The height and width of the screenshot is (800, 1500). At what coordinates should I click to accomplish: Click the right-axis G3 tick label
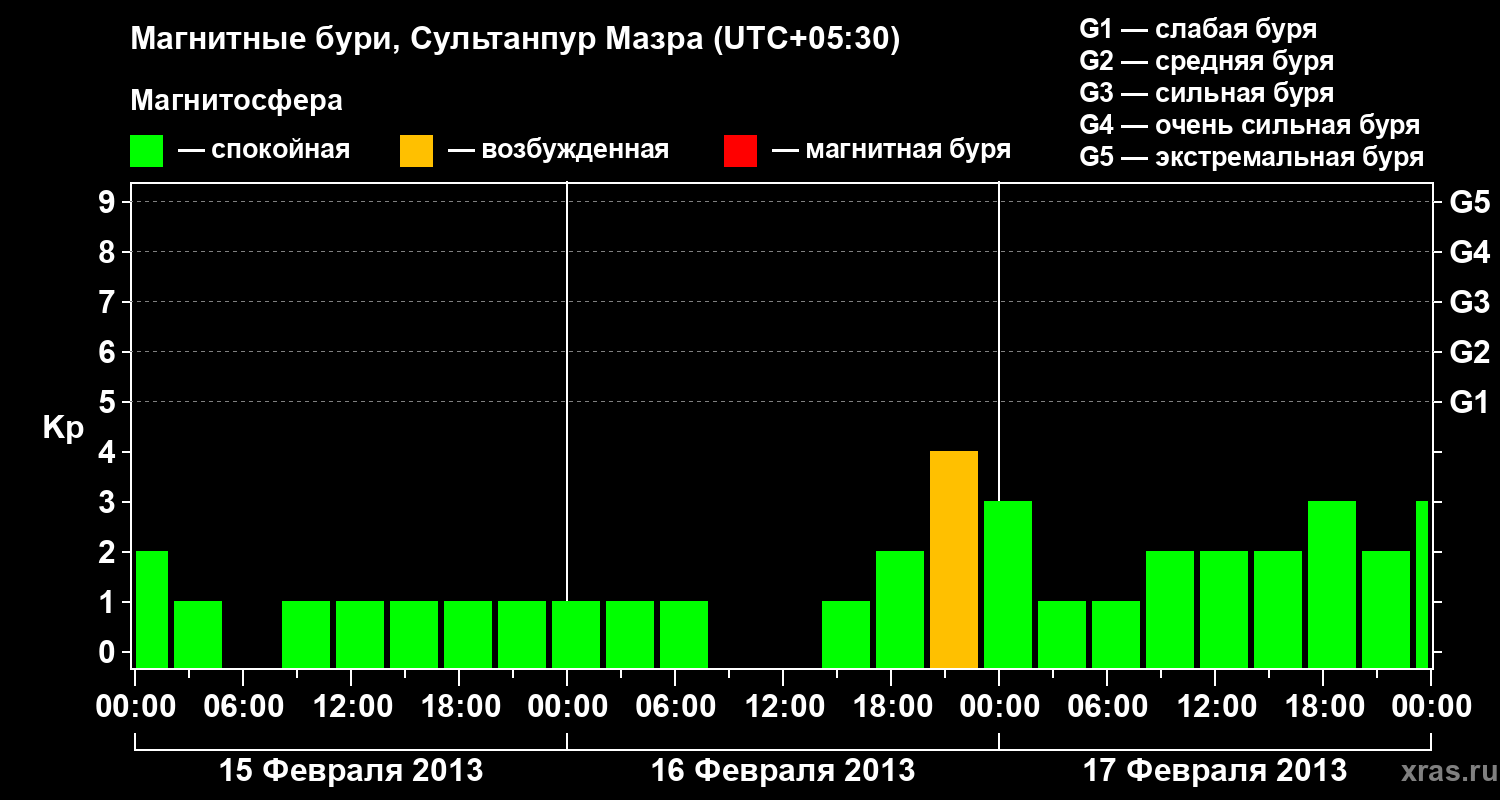[1469, 302]
